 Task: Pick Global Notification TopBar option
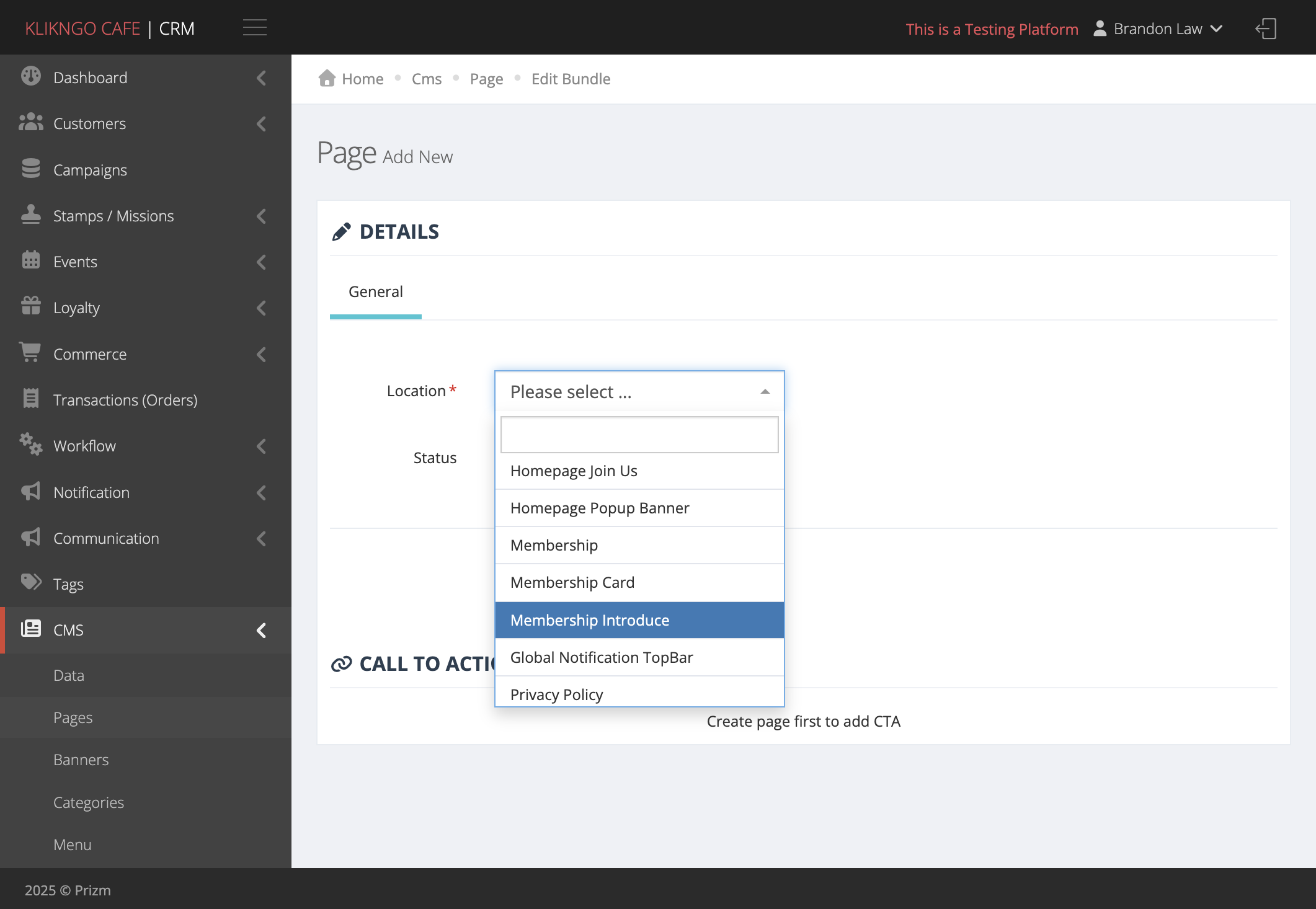coord(639,657)
